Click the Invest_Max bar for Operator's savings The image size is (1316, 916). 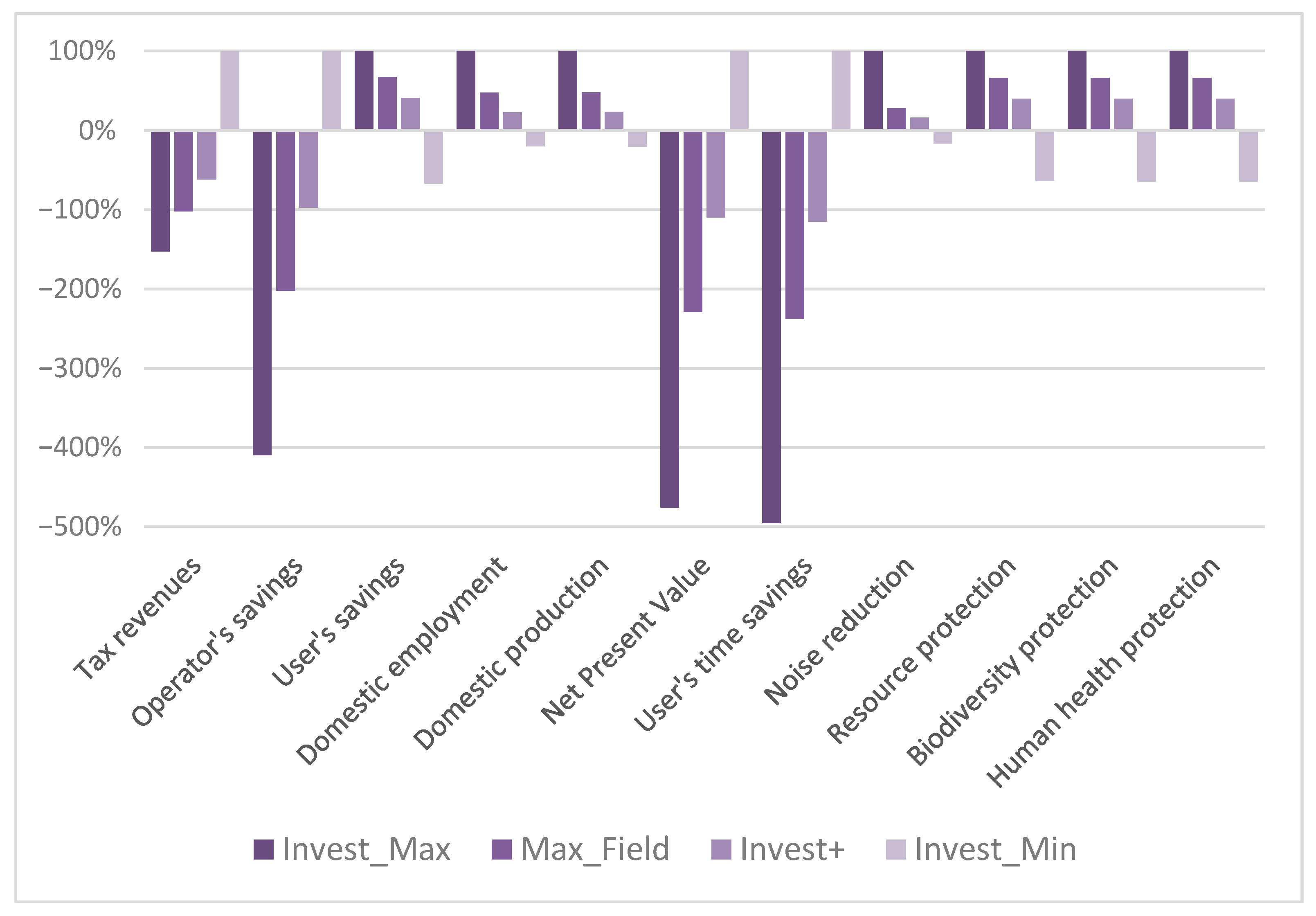point(262,293)
